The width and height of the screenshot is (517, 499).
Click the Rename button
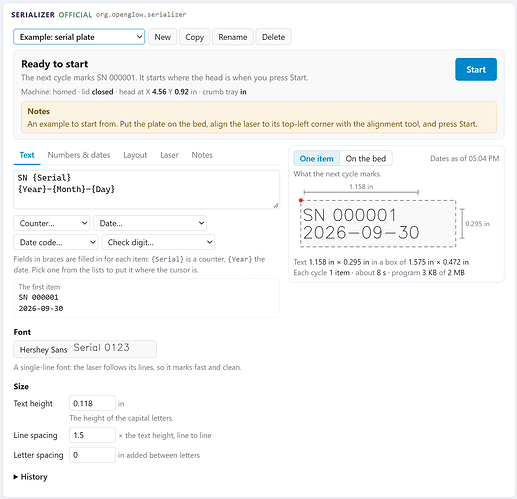point(233,37)
